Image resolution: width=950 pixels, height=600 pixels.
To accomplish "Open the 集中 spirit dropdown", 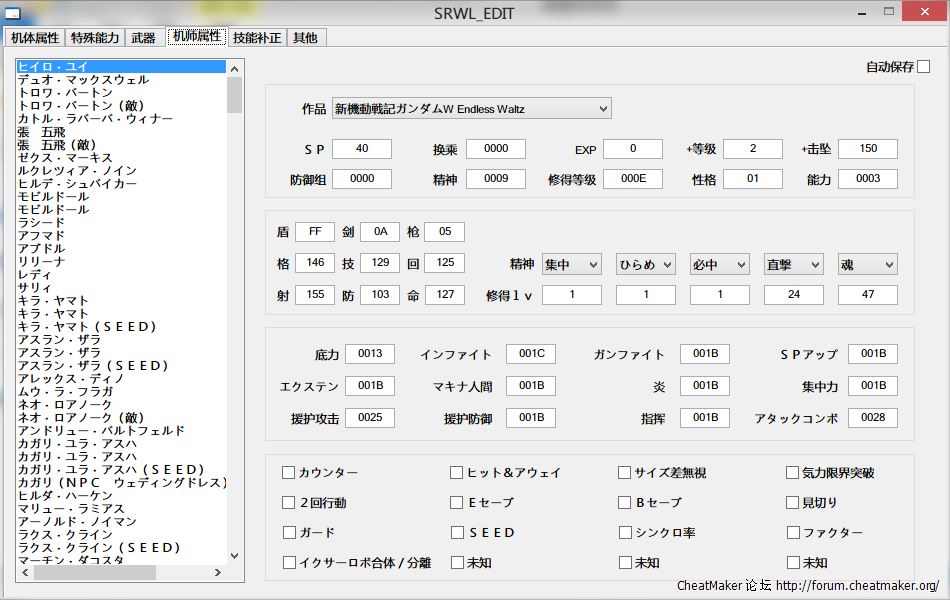I will [571, 265].
